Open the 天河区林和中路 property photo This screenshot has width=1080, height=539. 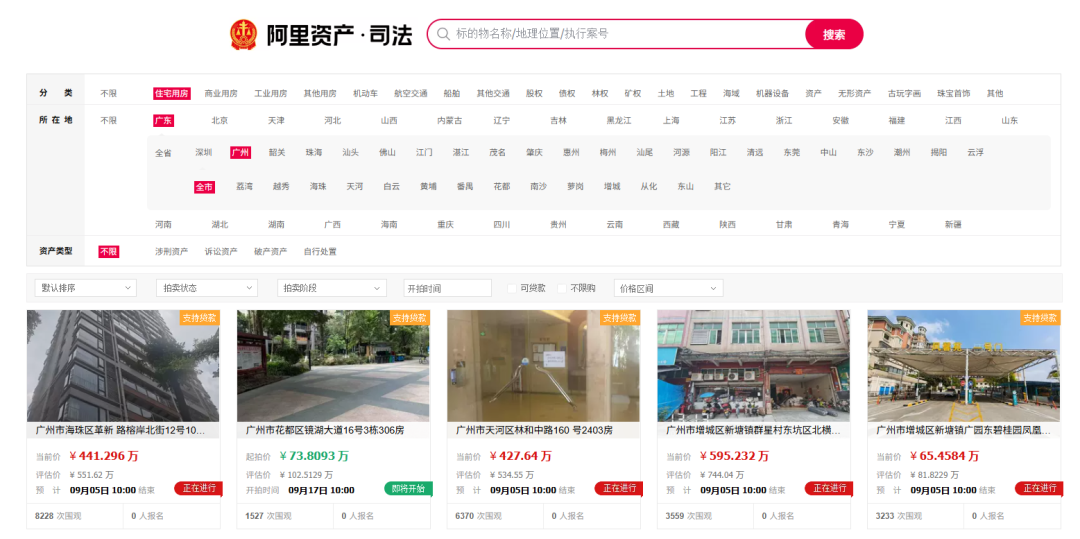point(543,366)
